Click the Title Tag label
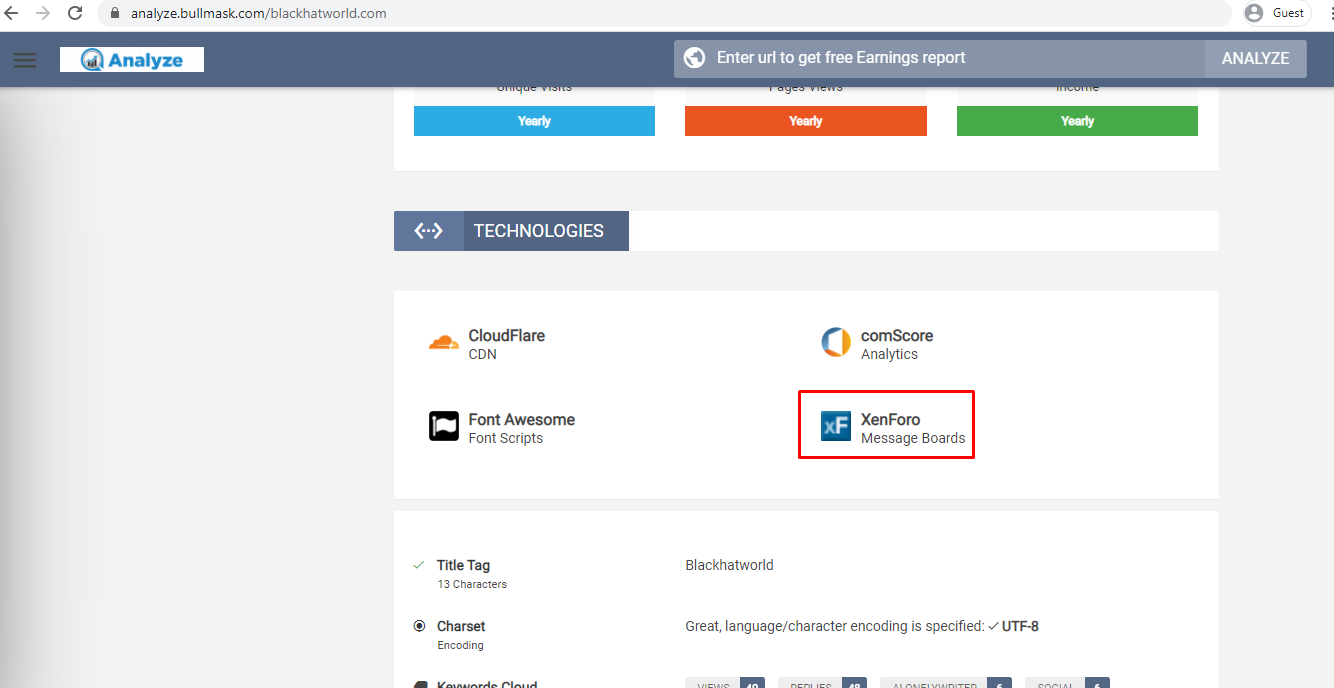 [x=463, y=565]
